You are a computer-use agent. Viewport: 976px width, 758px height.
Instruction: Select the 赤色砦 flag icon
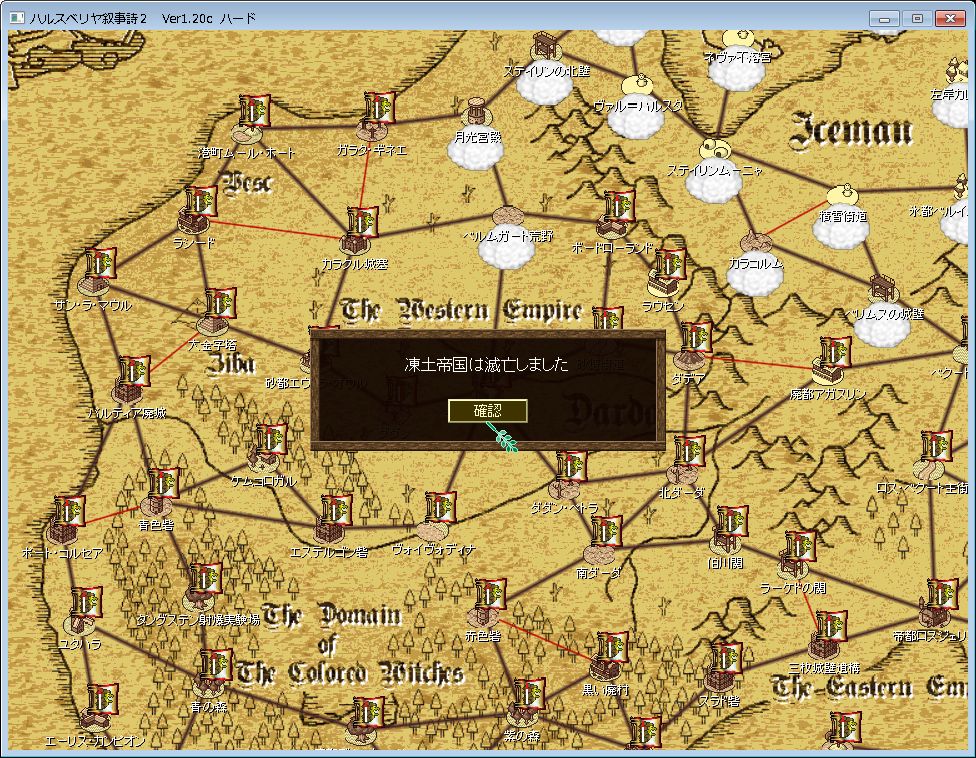[490, 596]
